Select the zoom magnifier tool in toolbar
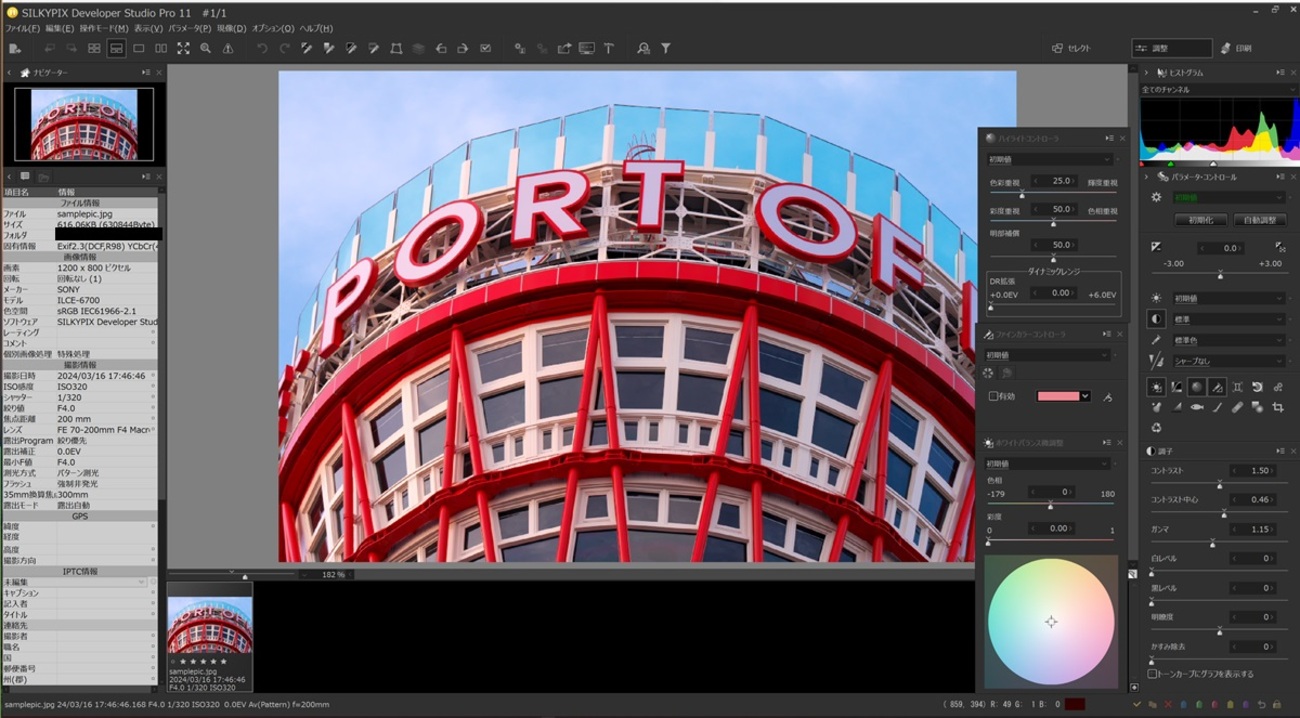Image resolution: width=1300 pixels, height=718 pixels. 205,48
